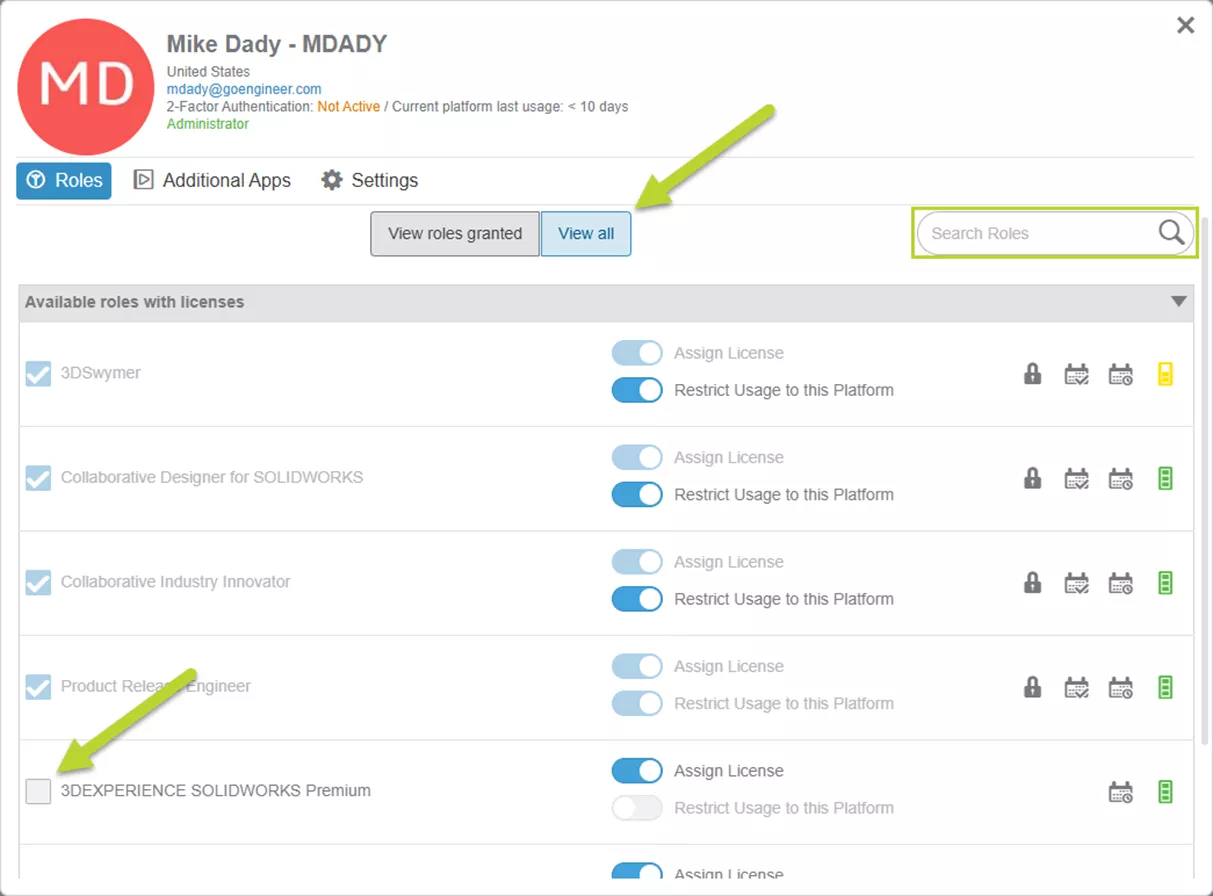Check the 3DEXPERIENCE SOLIDWORKS Premium checkbox
The height and width of the screenshot is (896, 1213).
pos(38,790)
